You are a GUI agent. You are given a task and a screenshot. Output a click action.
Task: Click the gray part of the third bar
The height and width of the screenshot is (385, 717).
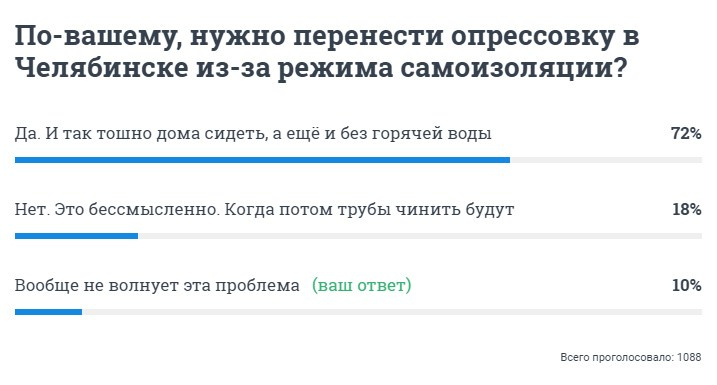click(392, 312)
